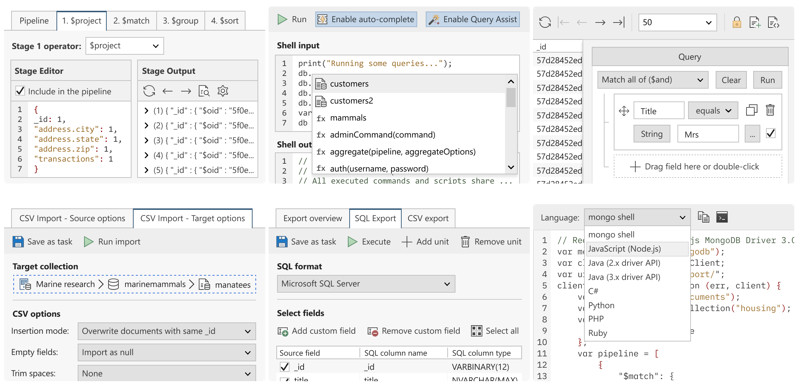Switch to the Pipeline tab
This screenshot has width=800, height=389.
34,21
